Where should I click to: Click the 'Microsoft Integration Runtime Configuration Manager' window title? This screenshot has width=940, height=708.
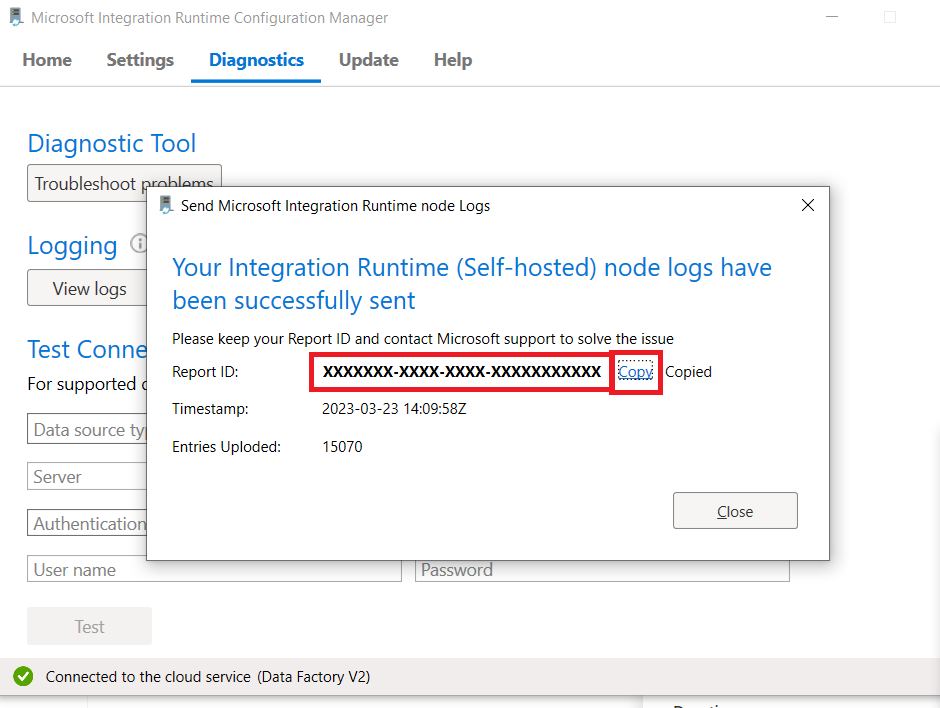pyautogui.click(x=209, y=18)
